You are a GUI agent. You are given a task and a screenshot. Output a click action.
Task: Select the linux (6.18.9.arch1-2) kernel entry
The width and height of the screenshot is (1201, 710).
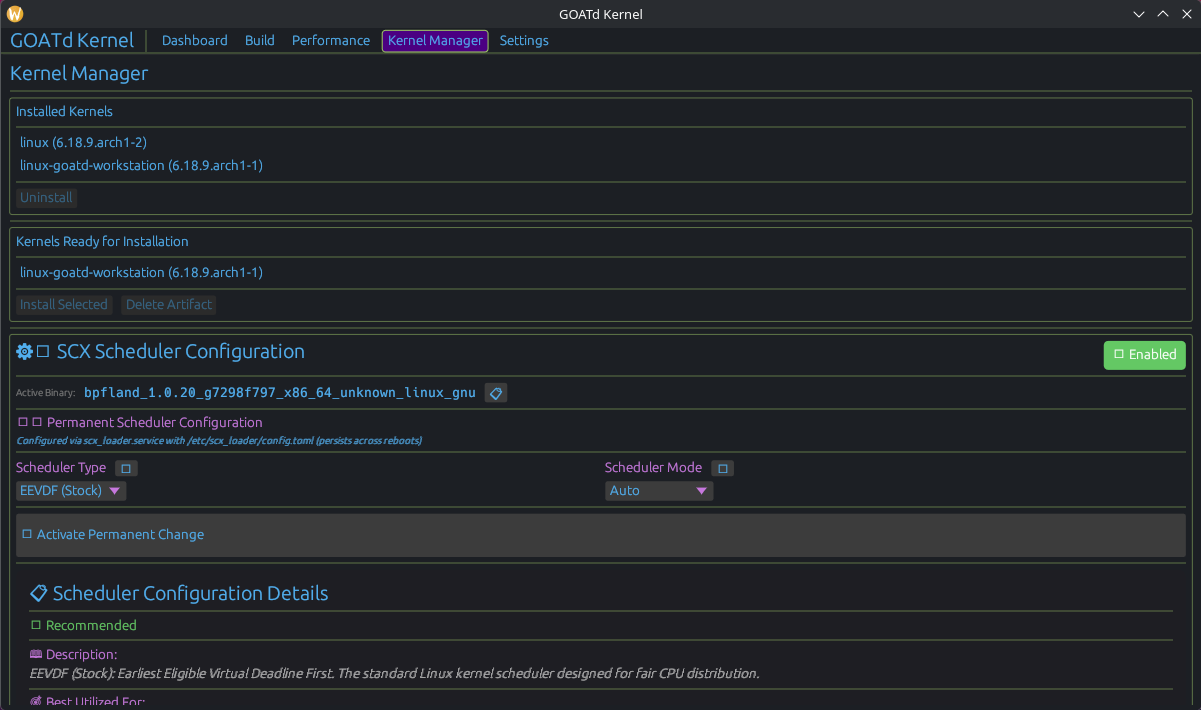pos(83,143)
